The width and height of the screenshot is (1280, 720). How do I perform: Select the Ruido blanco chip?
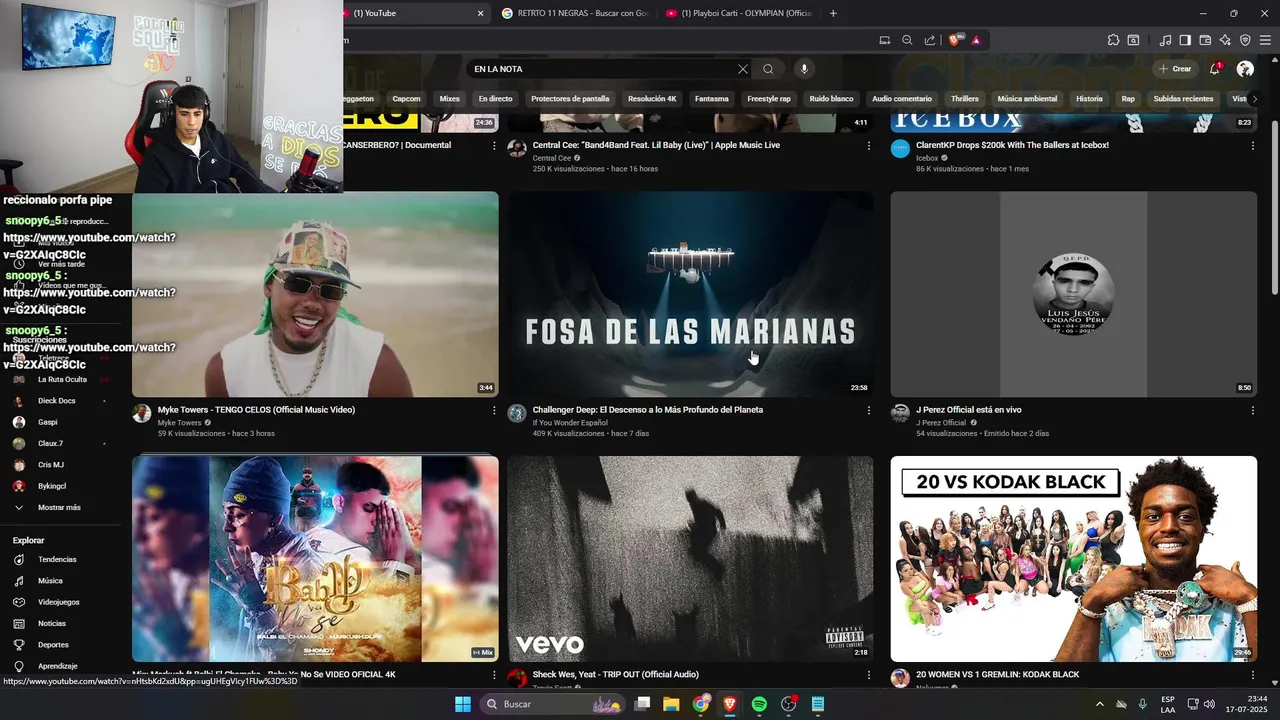[831, 99]
